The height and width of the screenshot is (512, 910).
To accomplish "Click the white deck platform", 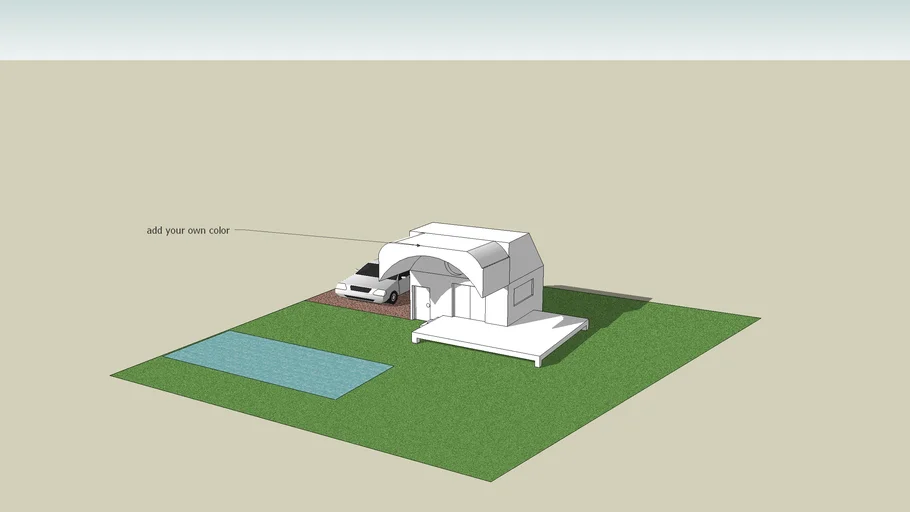I will [x=500, y=338].
